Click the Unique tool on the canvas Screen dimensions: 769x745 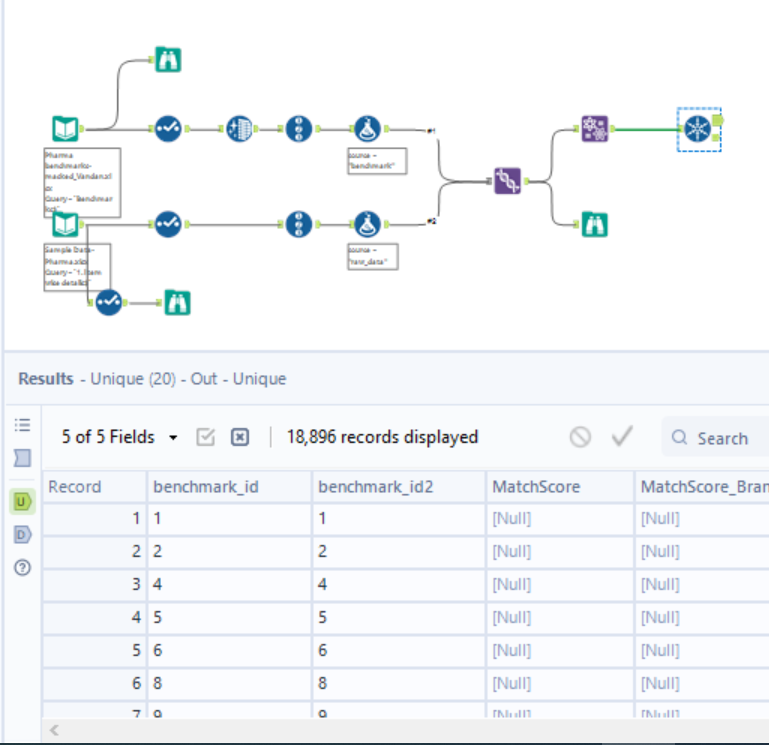[x=697, y=129]
